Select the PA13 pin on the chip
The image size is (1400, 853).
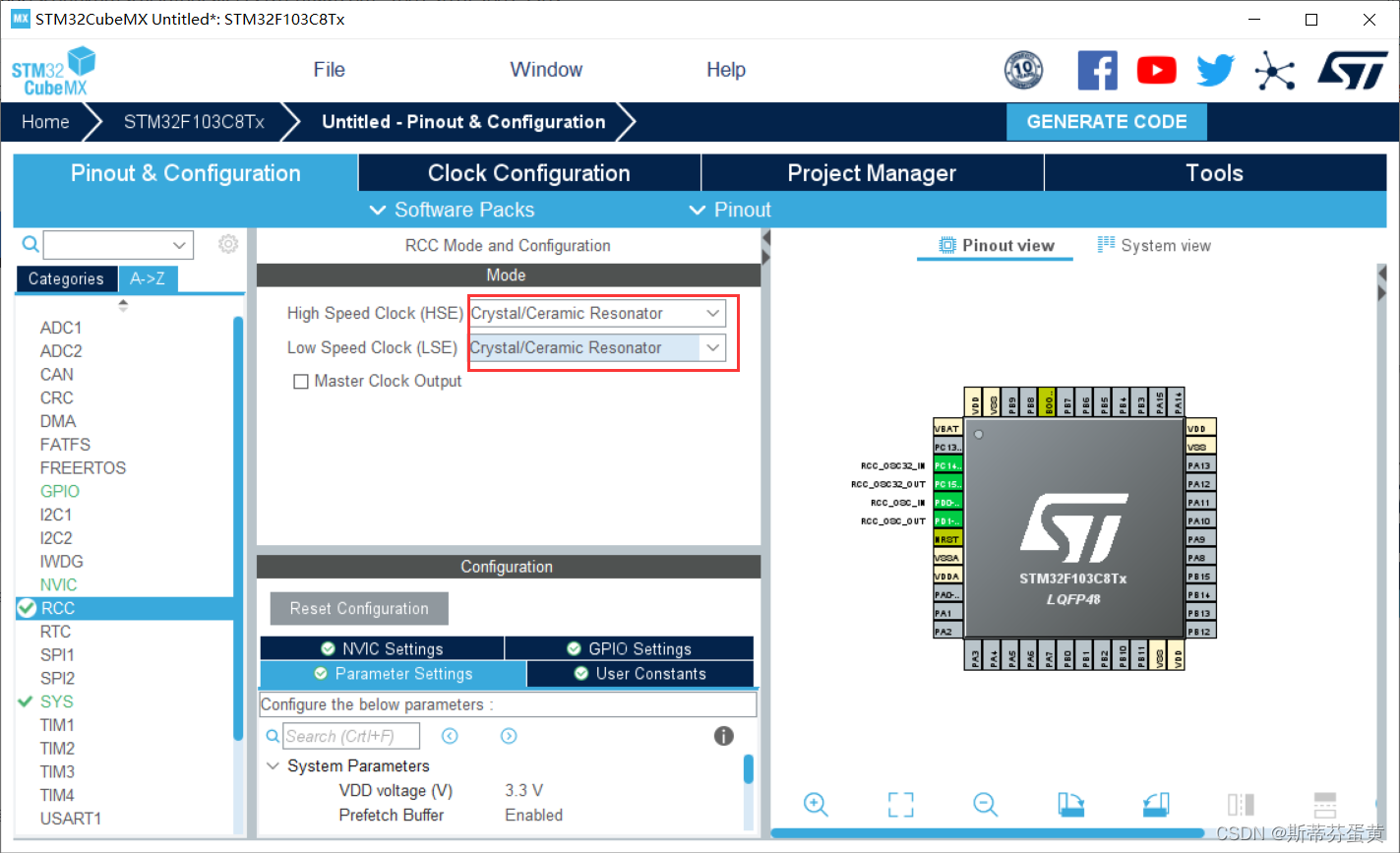pyautogui.click(x=1200, y=465)
